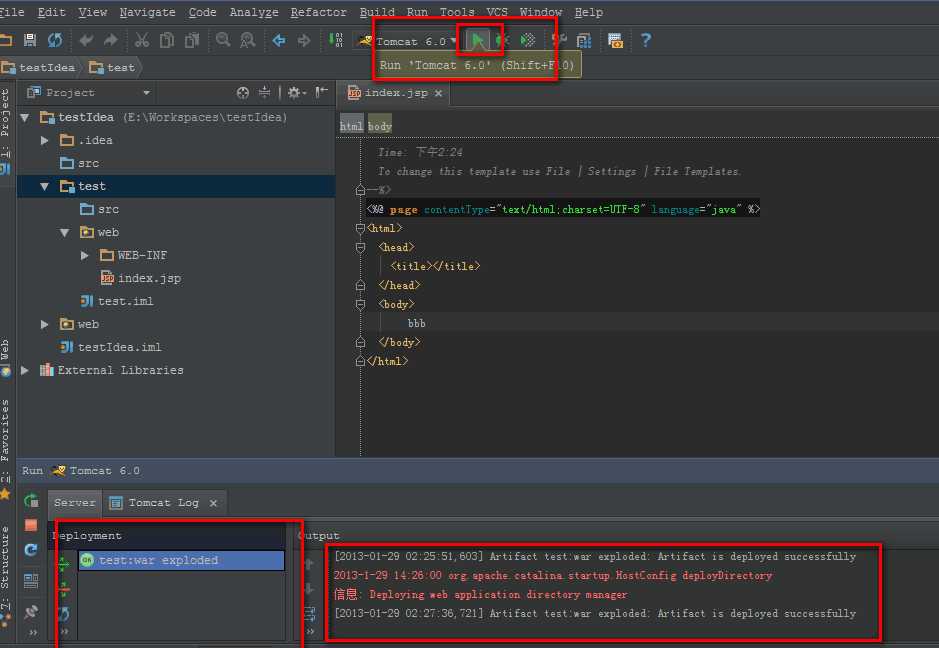Click Scroll from Source target icon
This screenshot has height=648, width=939.
pyautogui.click(x=243, y=93)
